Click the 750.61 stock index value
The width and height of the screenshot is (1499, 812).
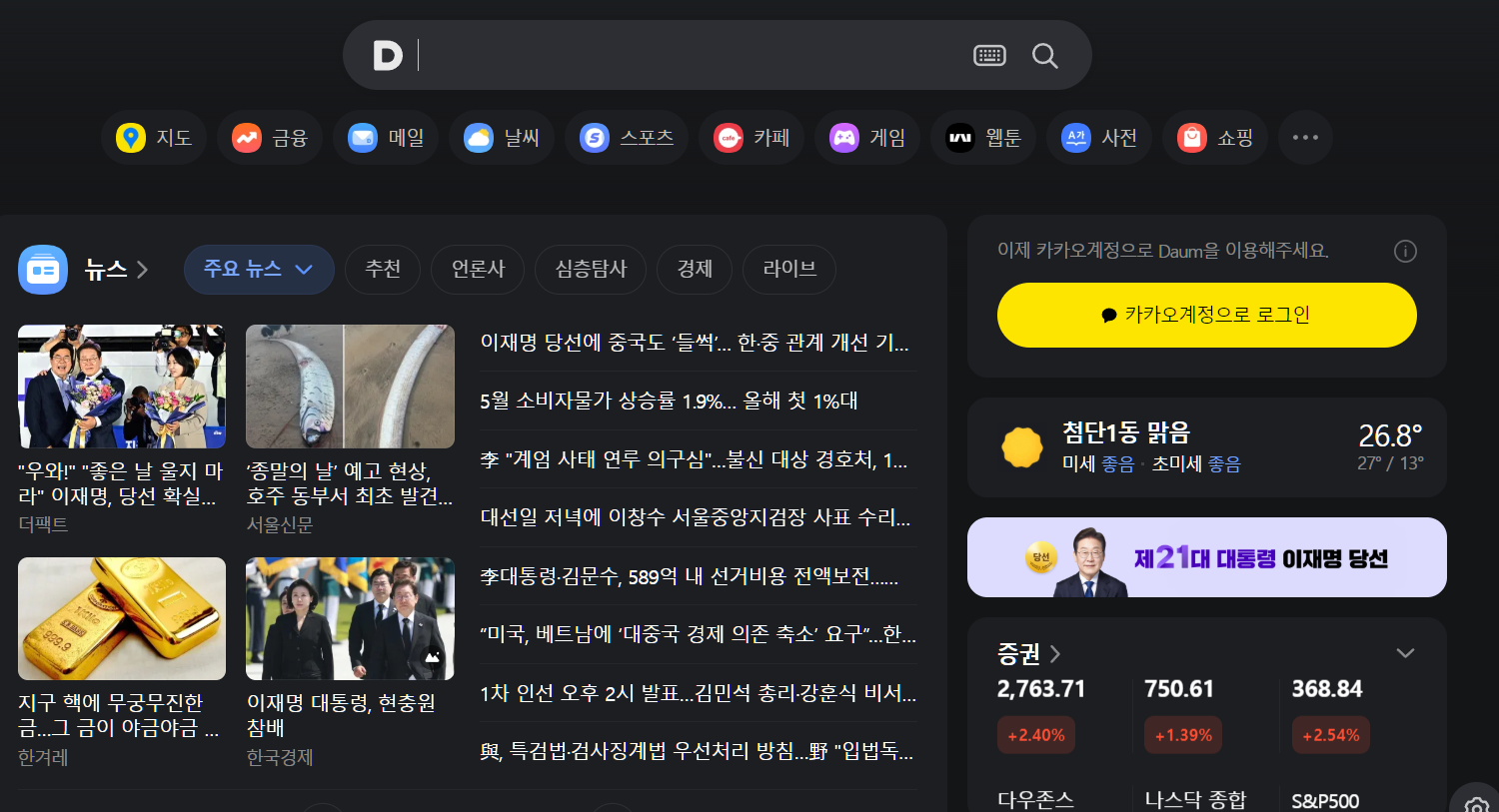click(x=1179, y=689)
